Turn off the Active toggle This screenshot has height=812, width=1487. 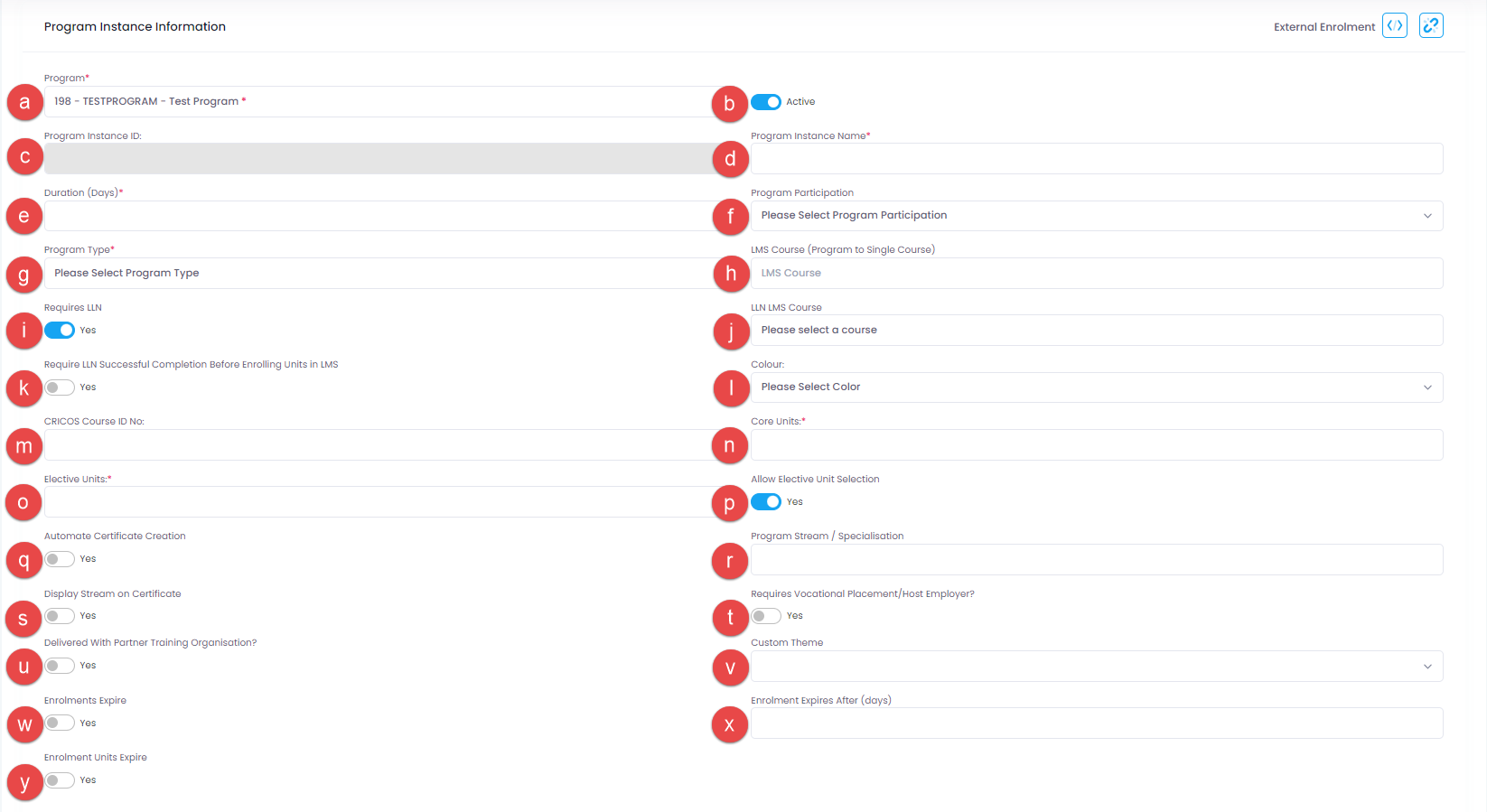click(x=766, y=102)
